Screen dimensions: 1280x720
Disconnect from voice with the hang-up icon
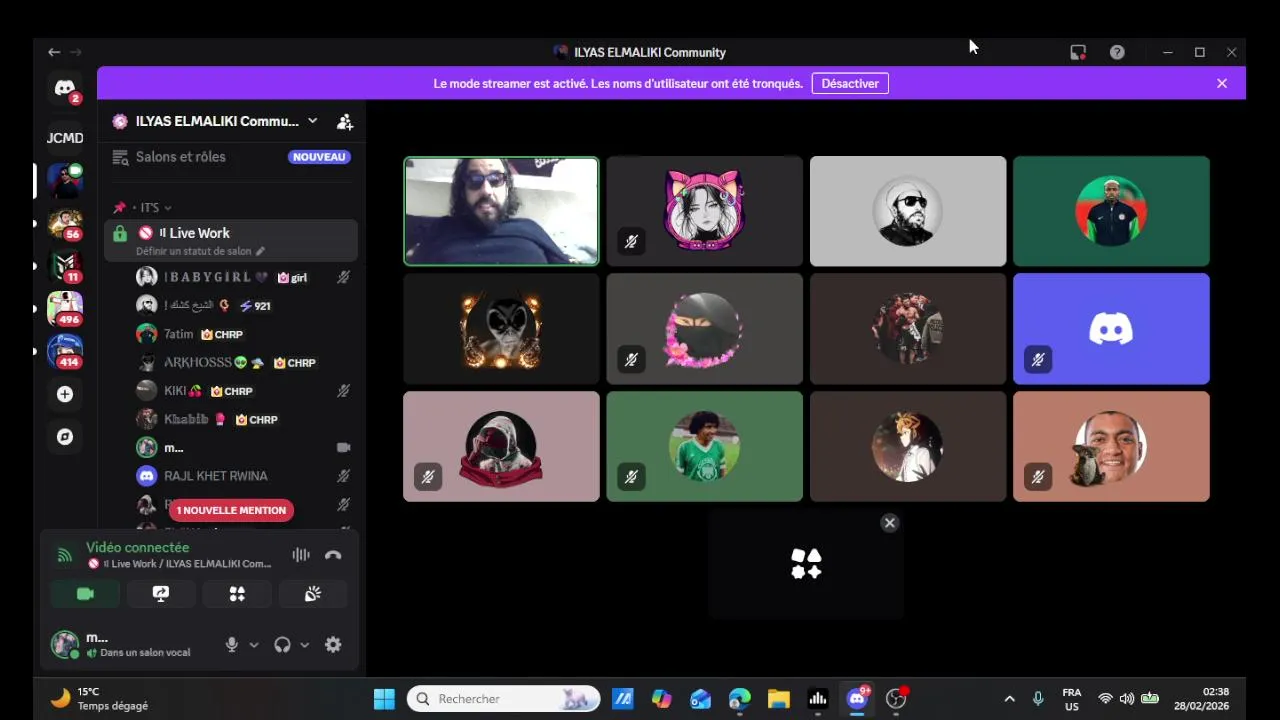point(333,555)
